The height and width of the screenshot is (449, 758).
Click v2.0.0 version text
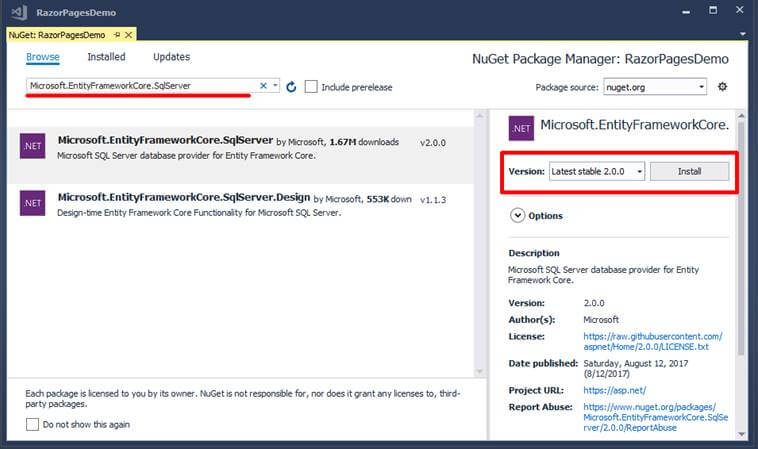[433, 143]
